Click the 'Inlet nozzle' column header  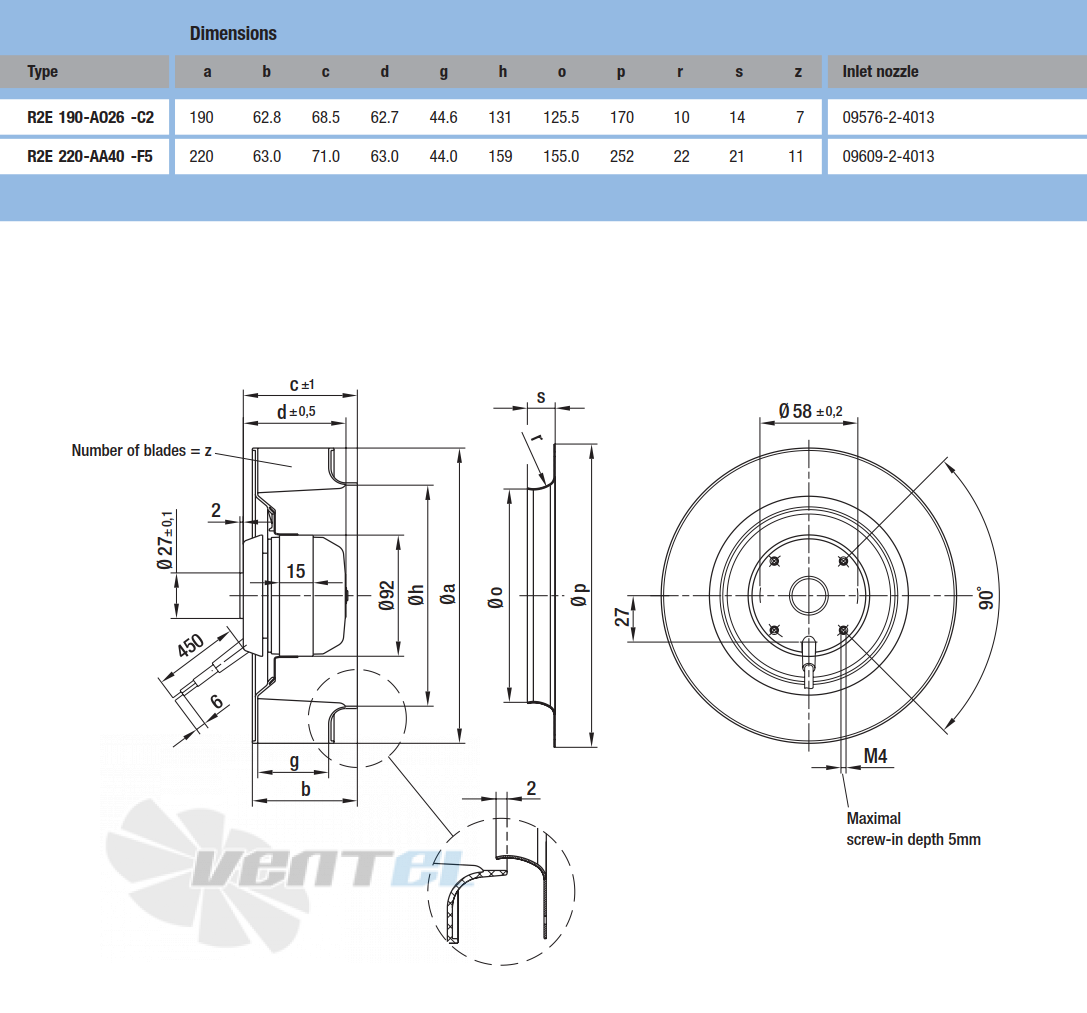click(880, 71)
